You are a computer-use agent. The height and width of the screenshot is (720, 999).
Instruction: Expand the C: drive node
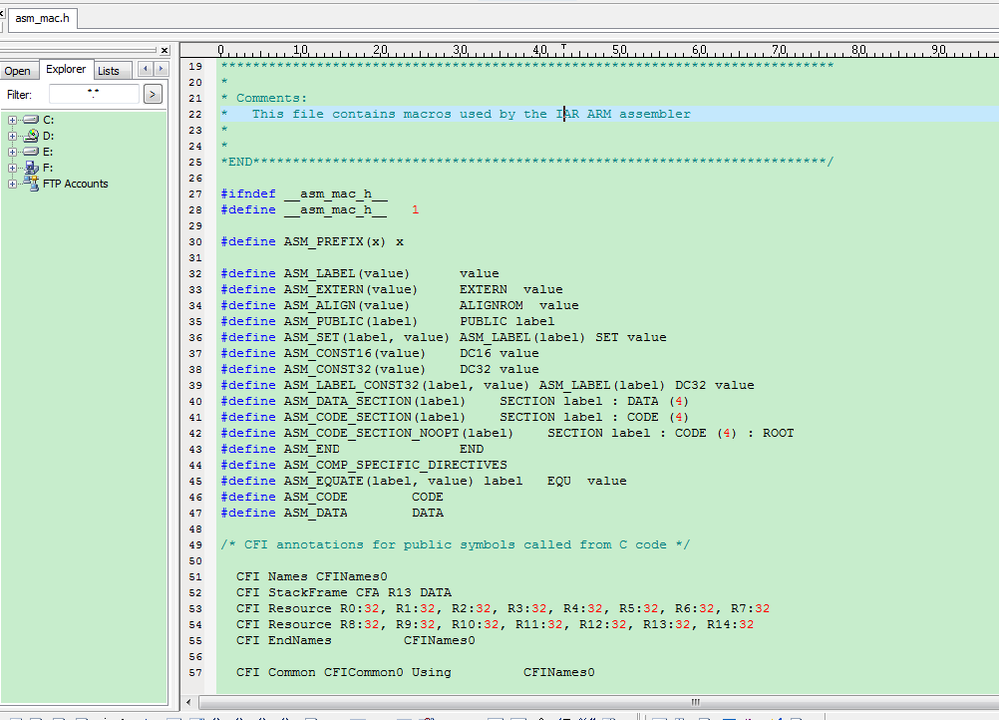click(12, 120)
